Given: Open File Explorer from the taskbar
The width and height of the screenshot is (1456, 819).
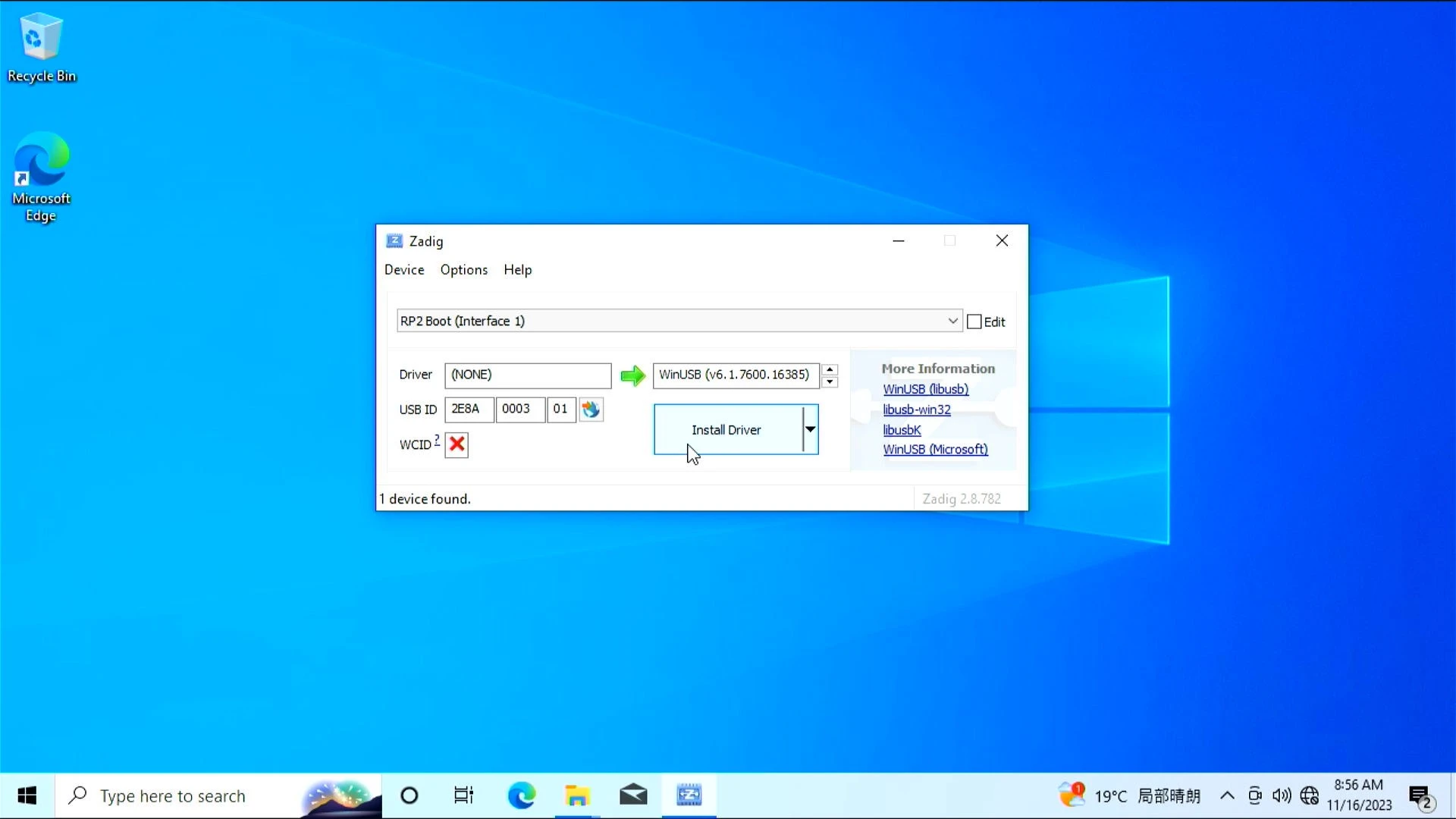Looking at the screenshot, I should tap(577, 795).
